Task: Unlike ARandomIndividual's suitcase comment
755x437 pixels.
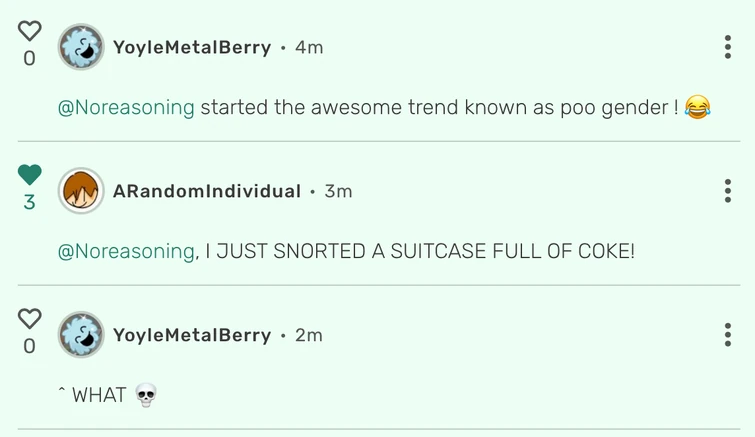Action: click(29, 175)
